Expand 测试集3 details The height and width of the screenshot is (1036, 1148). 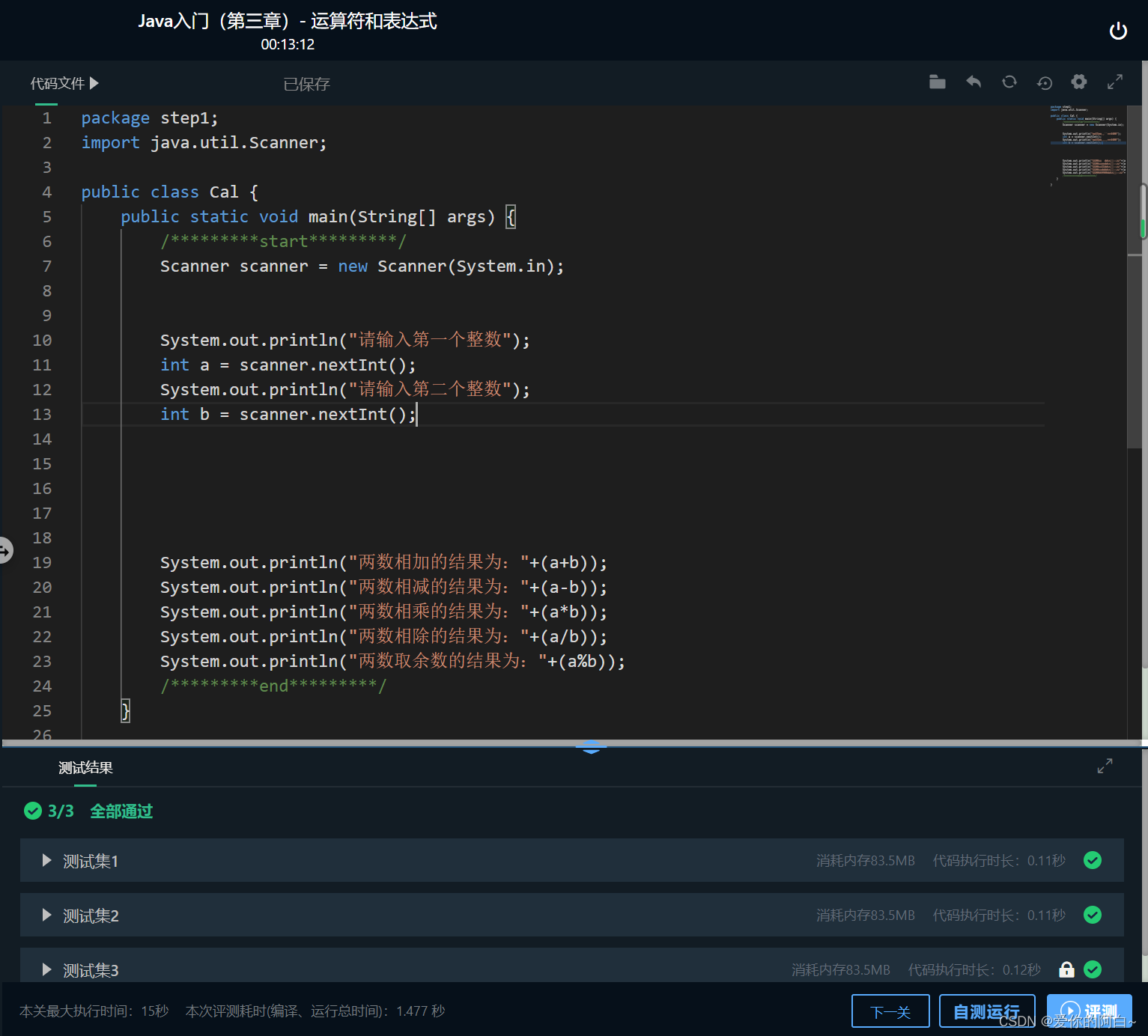click(x=46, y=969)
